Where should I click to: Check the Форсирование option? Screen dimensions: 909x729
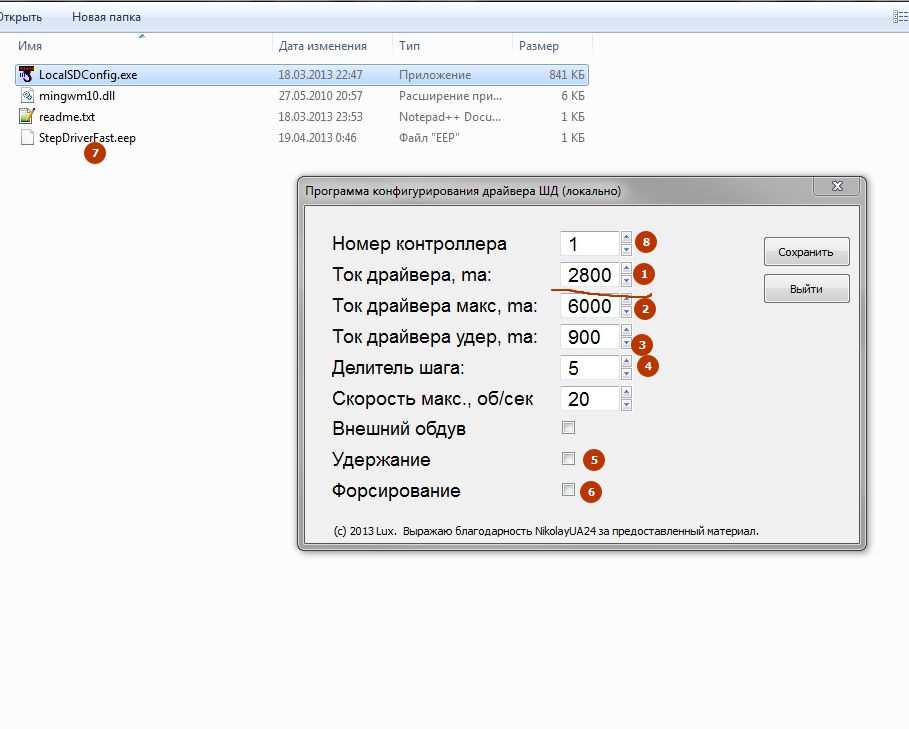[x=568, y=490]
